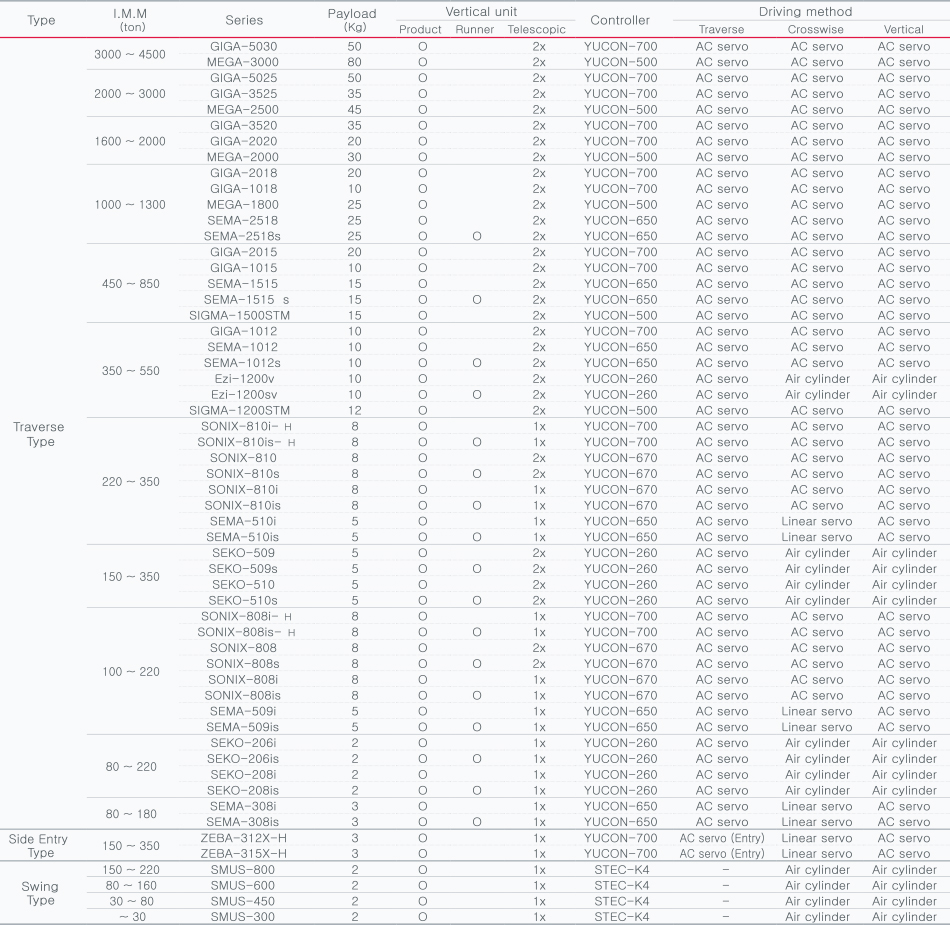
Task: Click the Series column header
Action: pyautogui.click(x=243, y=20)
